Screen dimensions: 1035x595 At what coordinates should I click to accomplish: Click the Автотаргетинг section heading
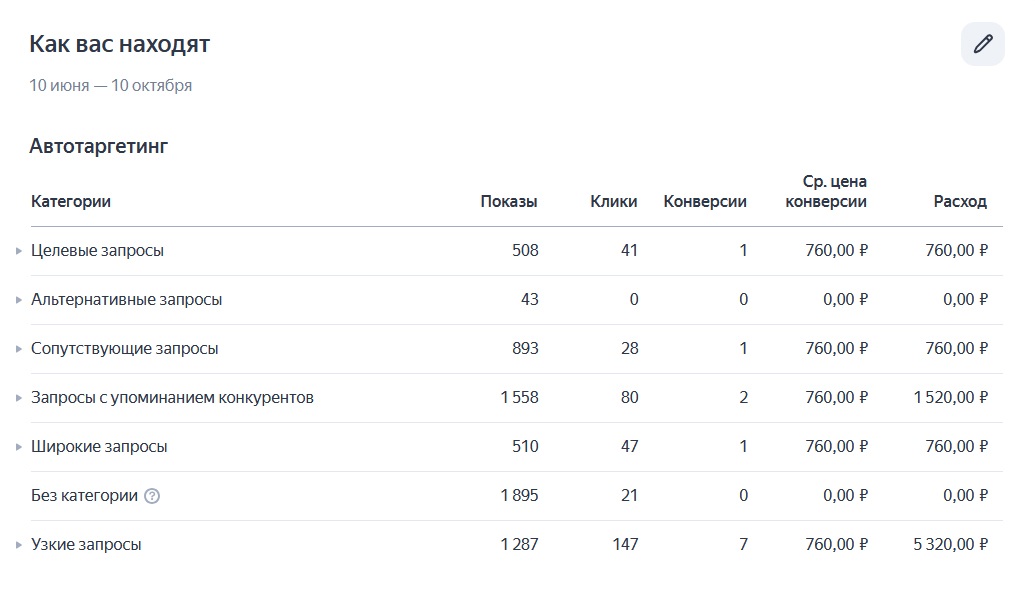click(x=99, y=147)
